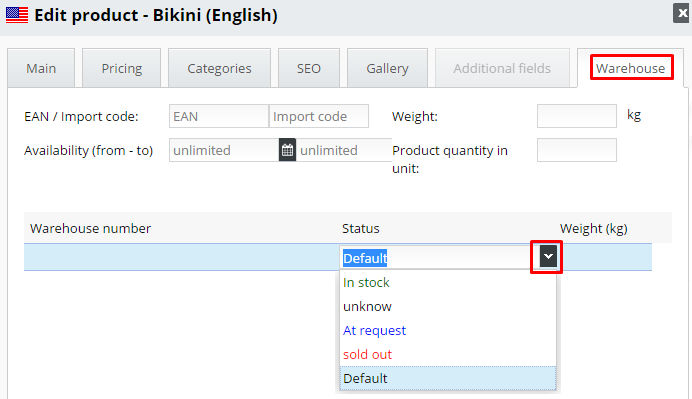
Task: Switch to the Main tab
Action: tap(41, 68)
